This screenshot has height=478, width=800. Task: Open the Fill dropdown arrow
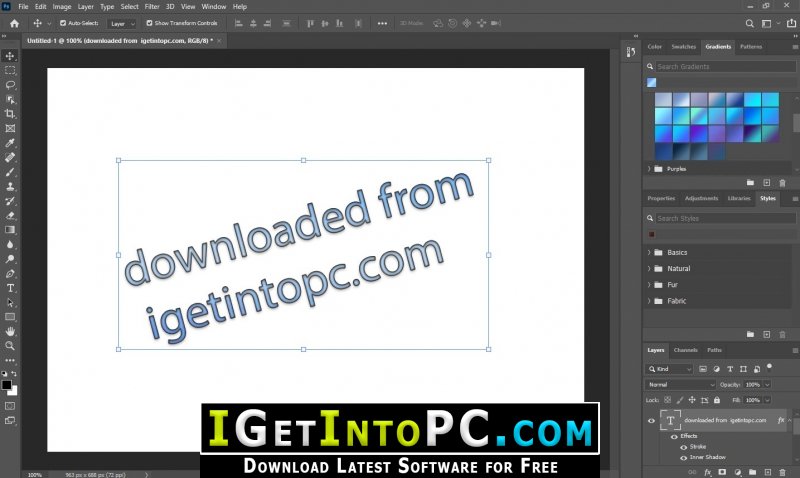click(x=767, y=400)
